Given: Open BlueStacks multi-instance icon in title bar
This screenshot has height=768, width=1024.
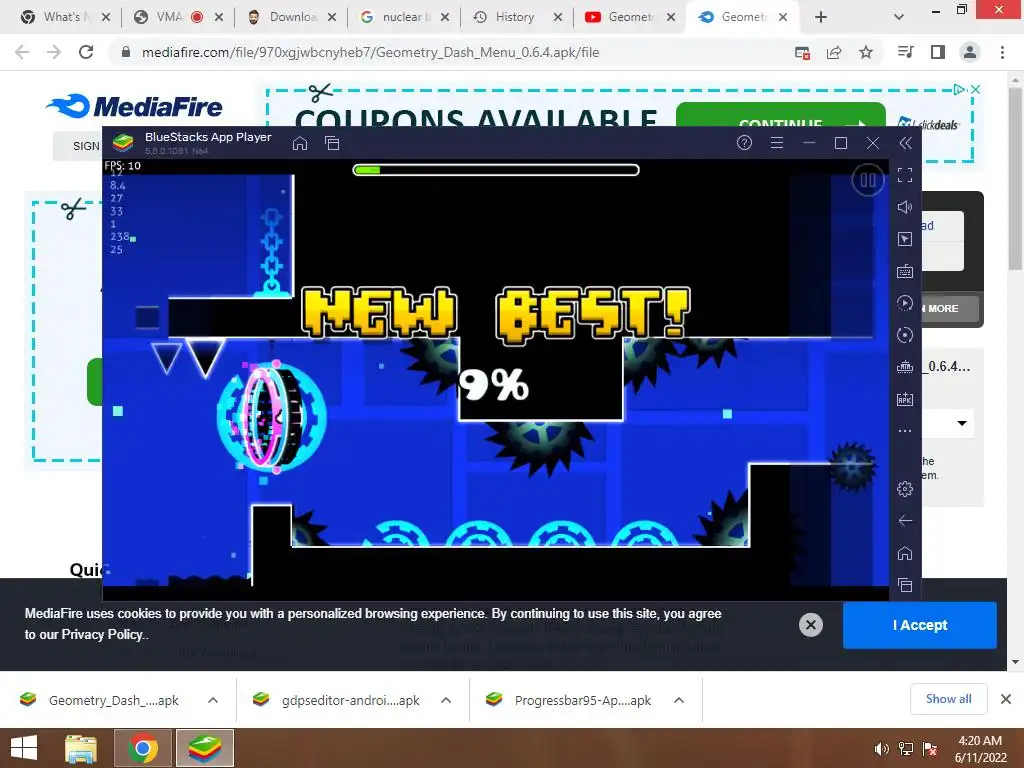Looking at the screenshot, I should pyautogui.click(x=332, y=143).
